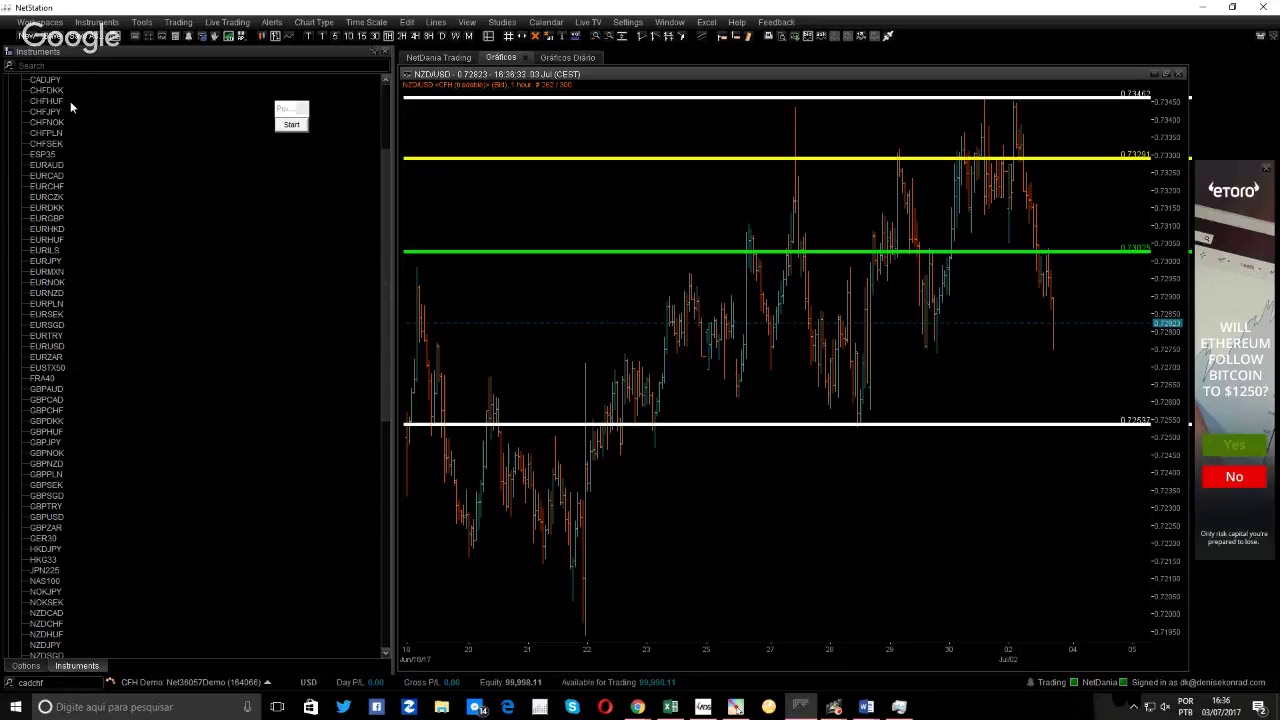Click the green horizontal line on chart

click(776, 251)
